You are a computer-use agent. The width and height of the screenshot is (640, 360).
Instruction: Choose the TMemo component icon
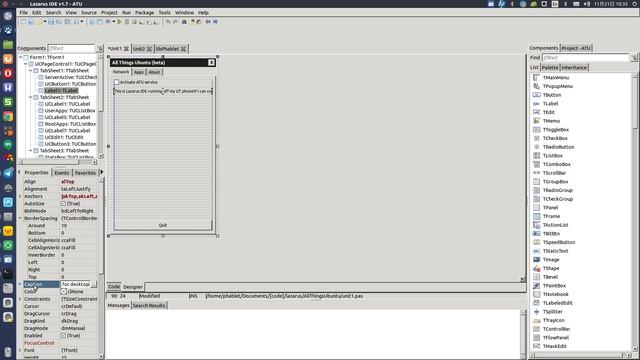pos(536,121)
